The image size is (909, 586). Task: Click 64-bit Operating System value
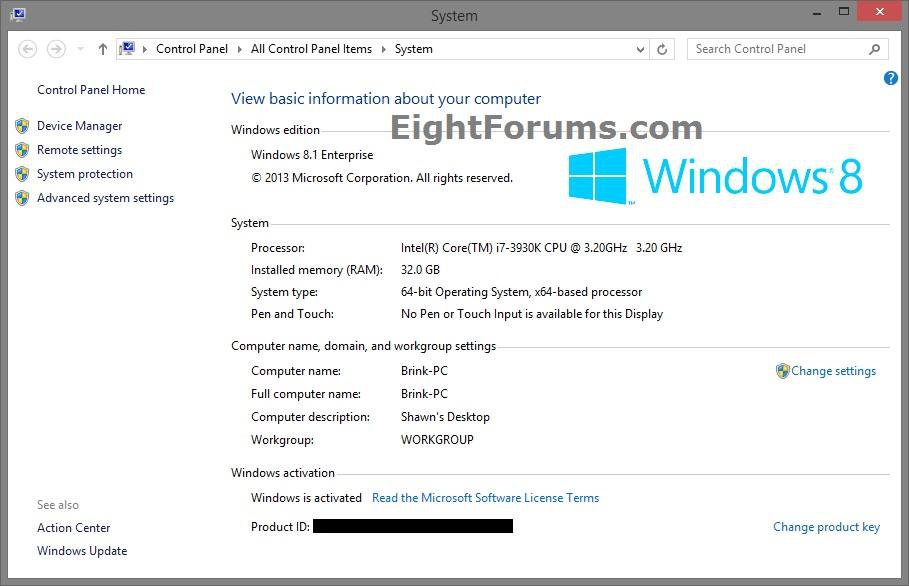coord(521,292)
